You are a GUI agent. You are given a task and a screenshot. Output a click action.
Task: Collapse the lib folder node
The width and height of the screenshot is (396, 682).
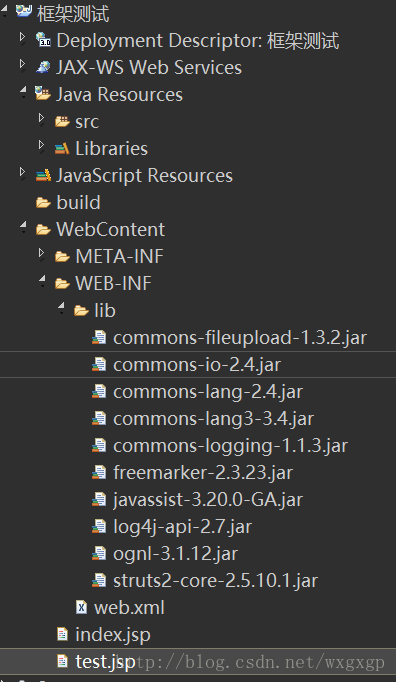[x=62, y=306]
